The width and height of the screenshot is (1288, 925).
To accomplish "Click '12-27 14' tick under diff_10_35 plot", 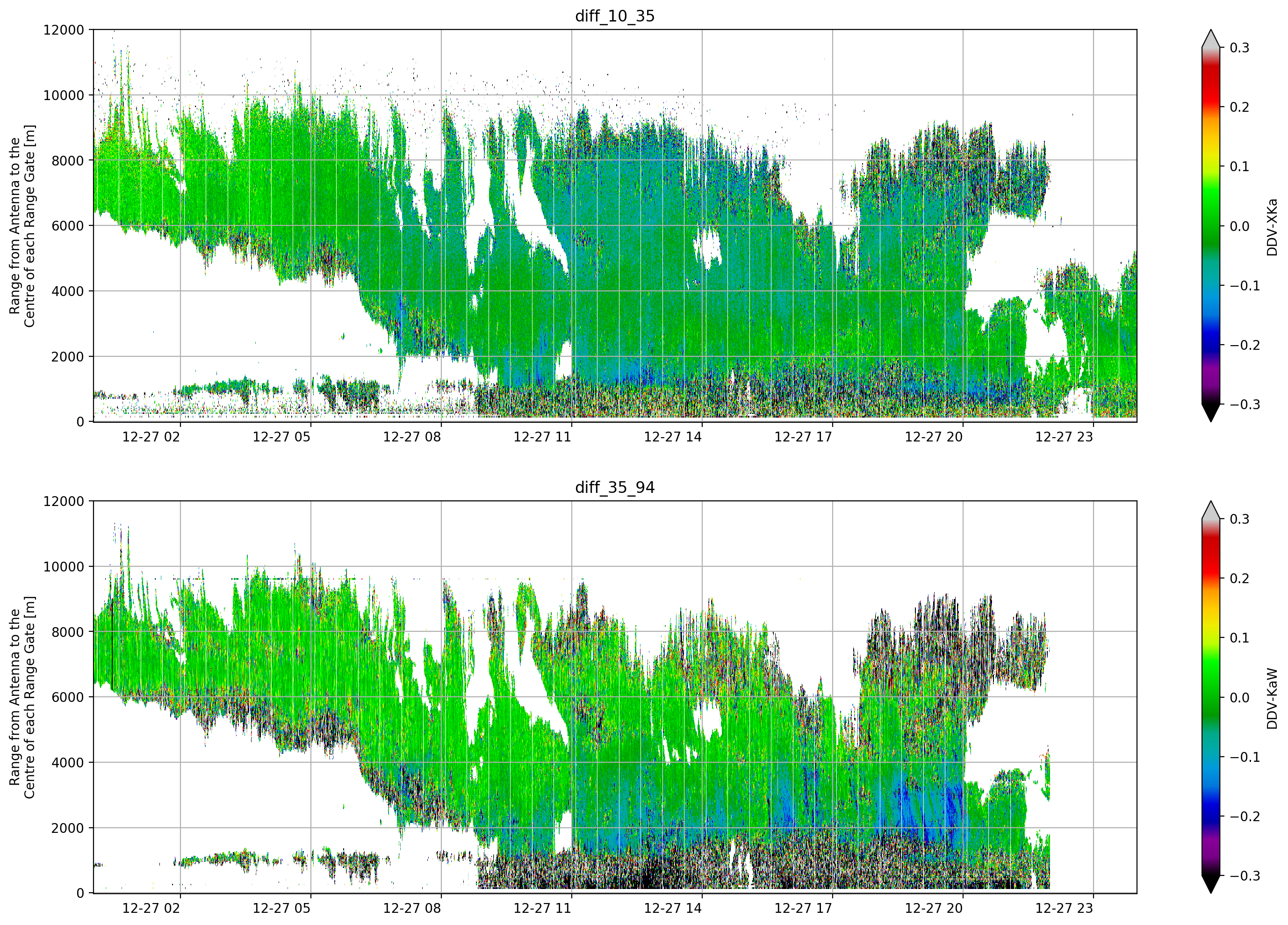I will 673,437.
